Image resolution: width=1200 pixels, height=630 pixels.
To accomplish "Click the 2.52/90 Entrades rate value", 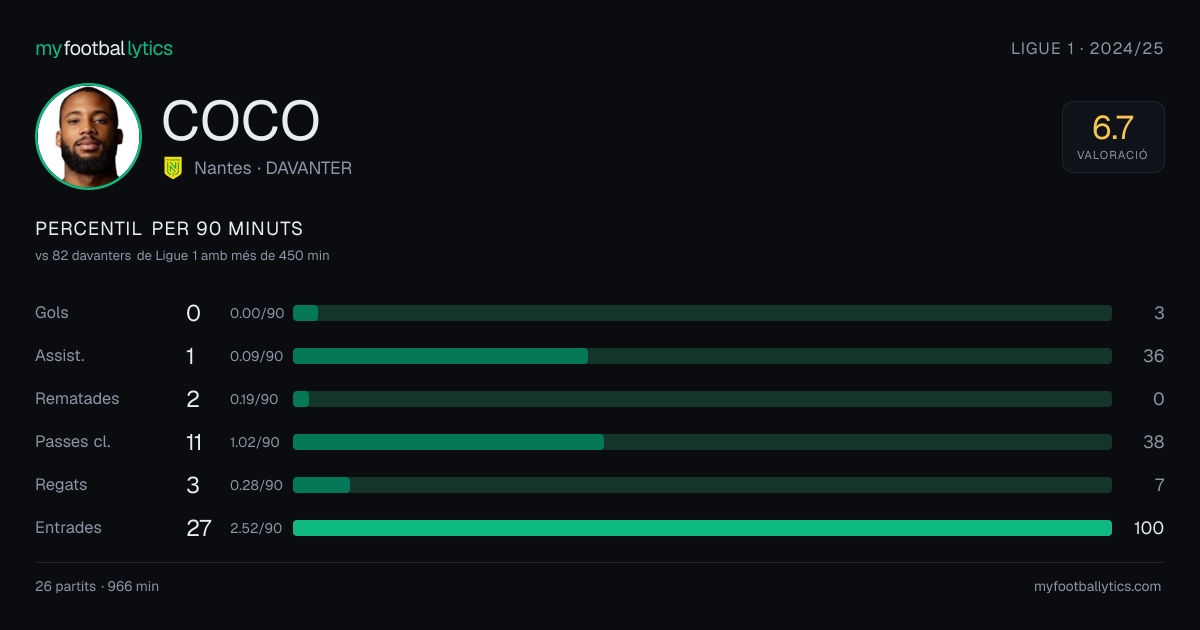I will click(x=256, y=528).
